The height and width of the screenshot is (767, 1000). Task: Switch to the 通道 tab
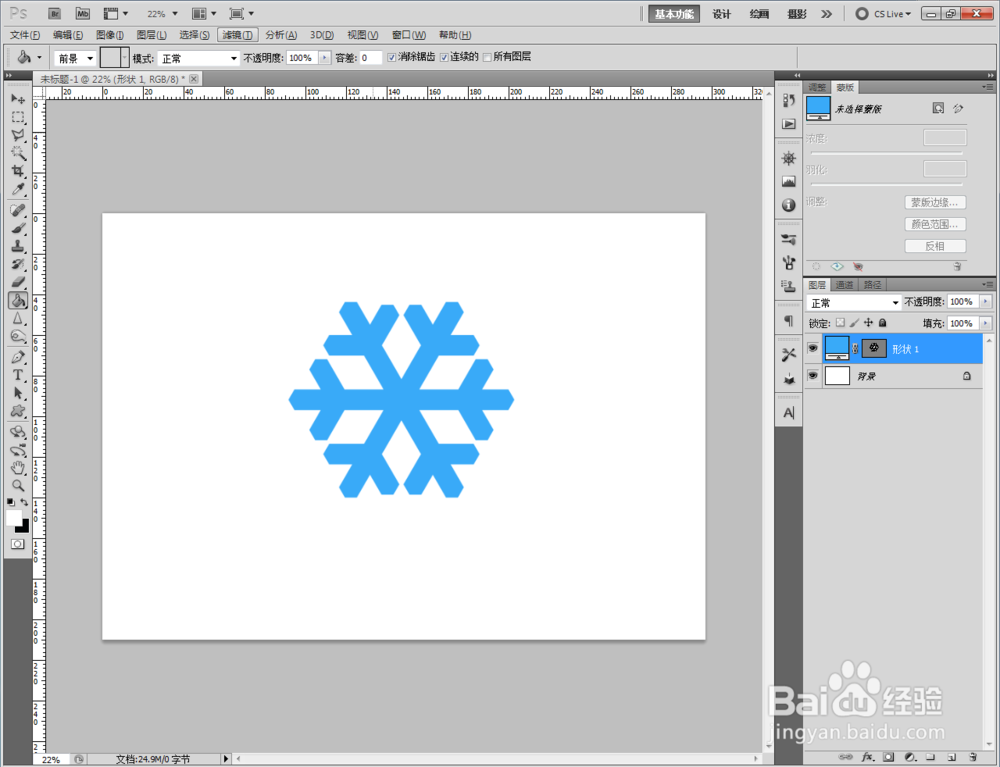[x=844, y=284]
